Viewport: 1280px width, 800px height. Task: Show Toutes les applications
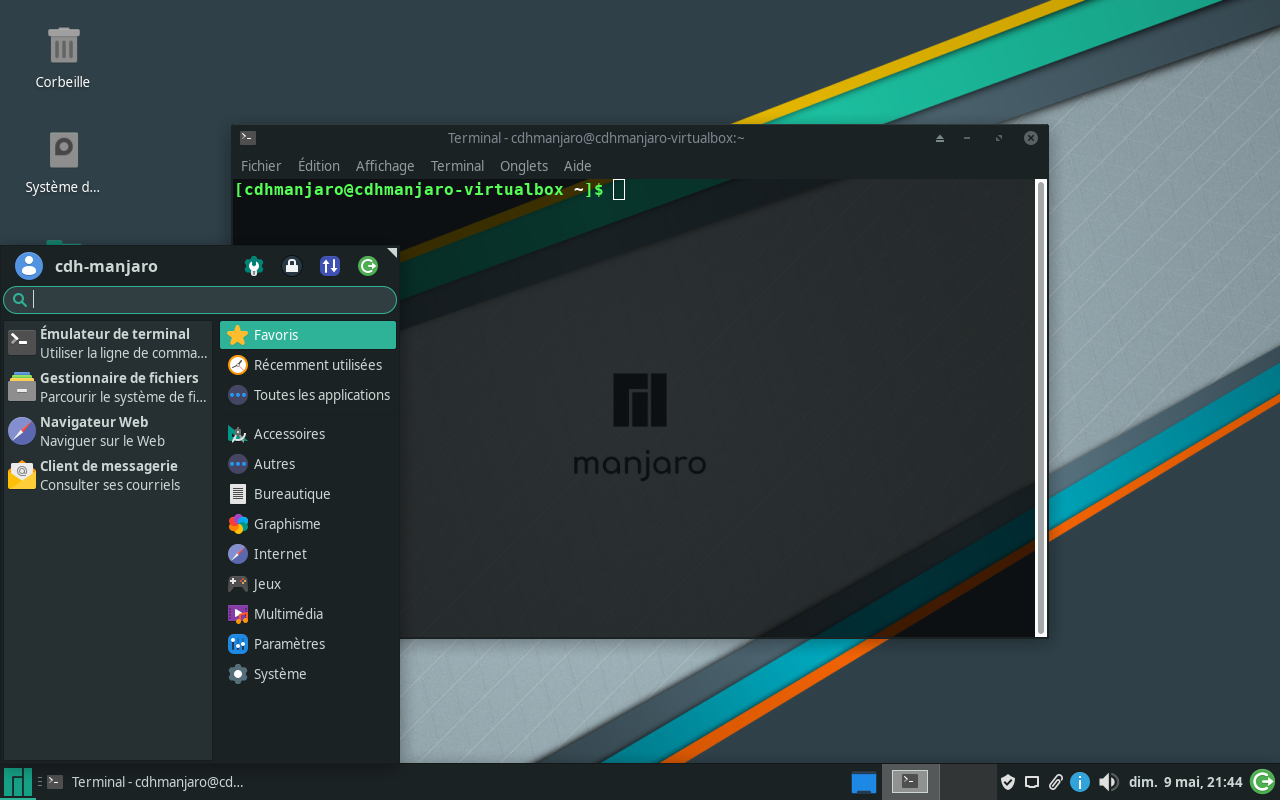pos(321,394)
